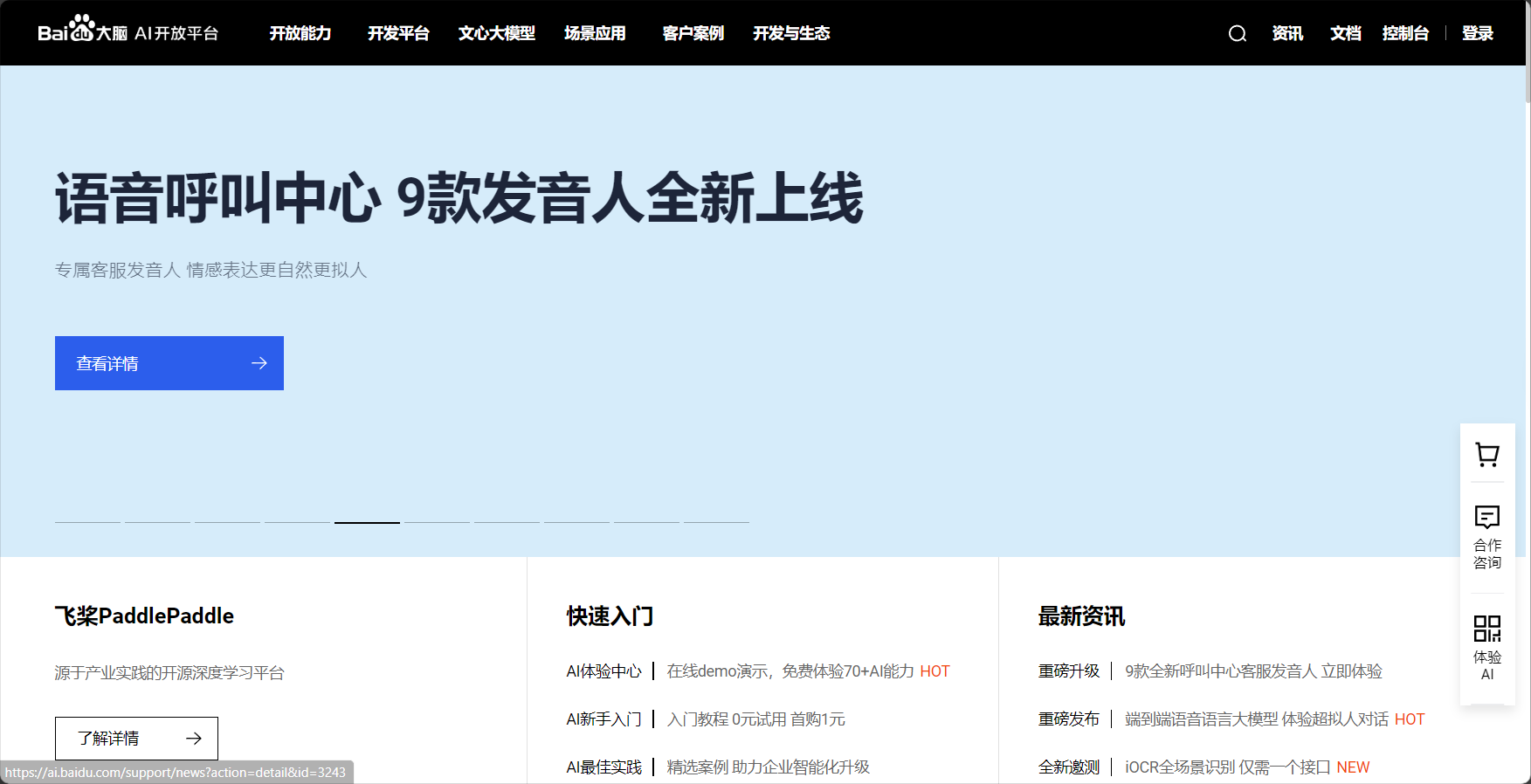Viewport: 1531px width, 784px height.
Task: Open the 场景应用 menu
Action: (595, 33)
